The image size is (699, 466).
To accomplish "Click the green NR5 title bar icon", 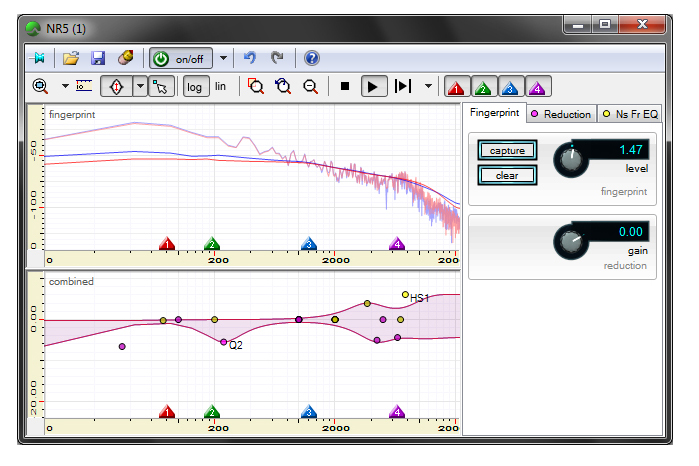I will 33,29.
